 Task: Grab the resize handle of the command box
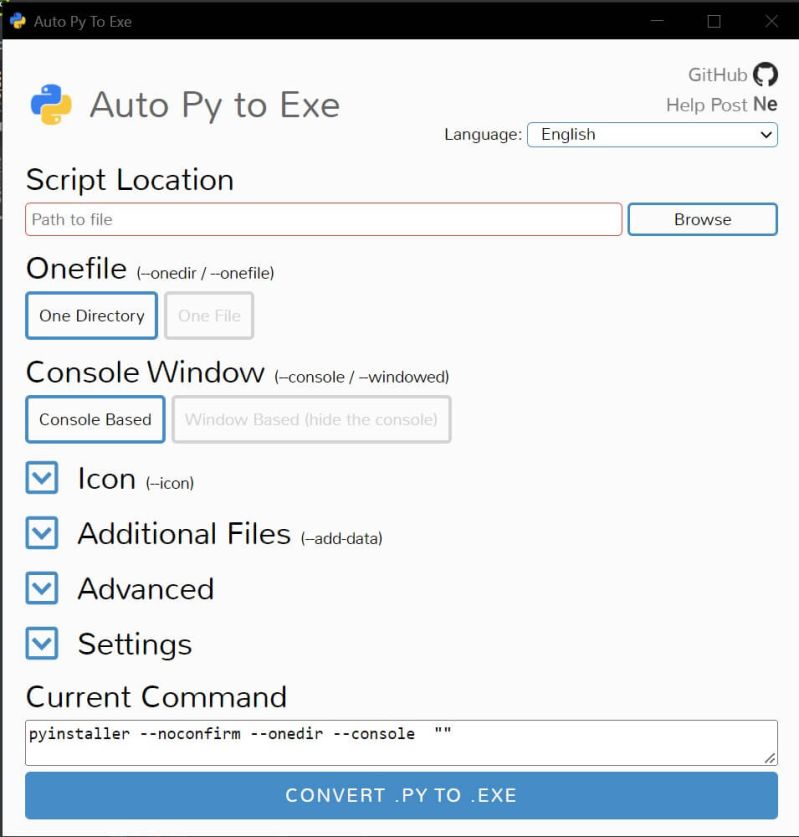(770, 758)
